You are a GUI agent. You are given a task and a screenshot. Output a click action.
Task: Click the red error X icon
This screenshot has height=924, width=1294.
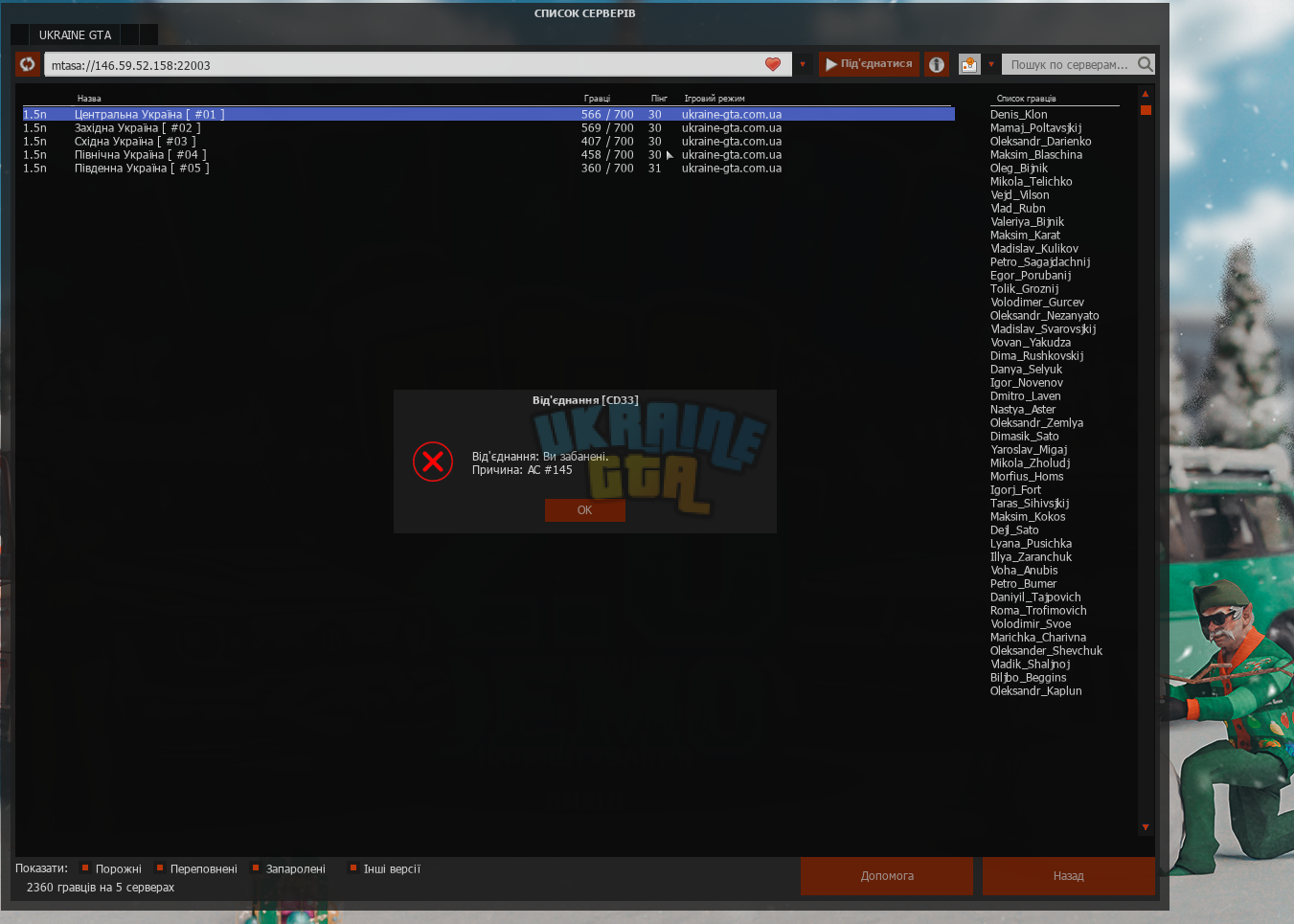pos(433,462)
